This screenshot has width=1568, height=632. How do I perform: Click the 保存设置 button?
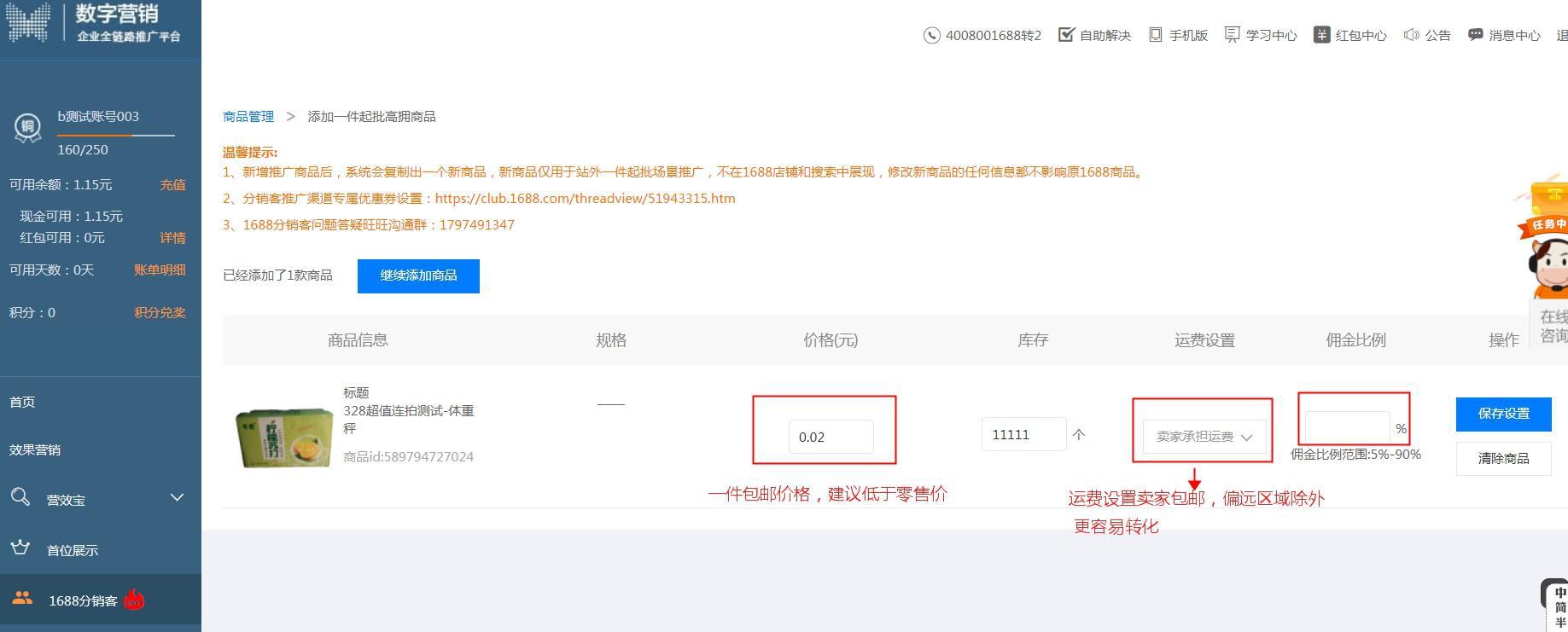pyautogui.click(x=1503, y=414)
